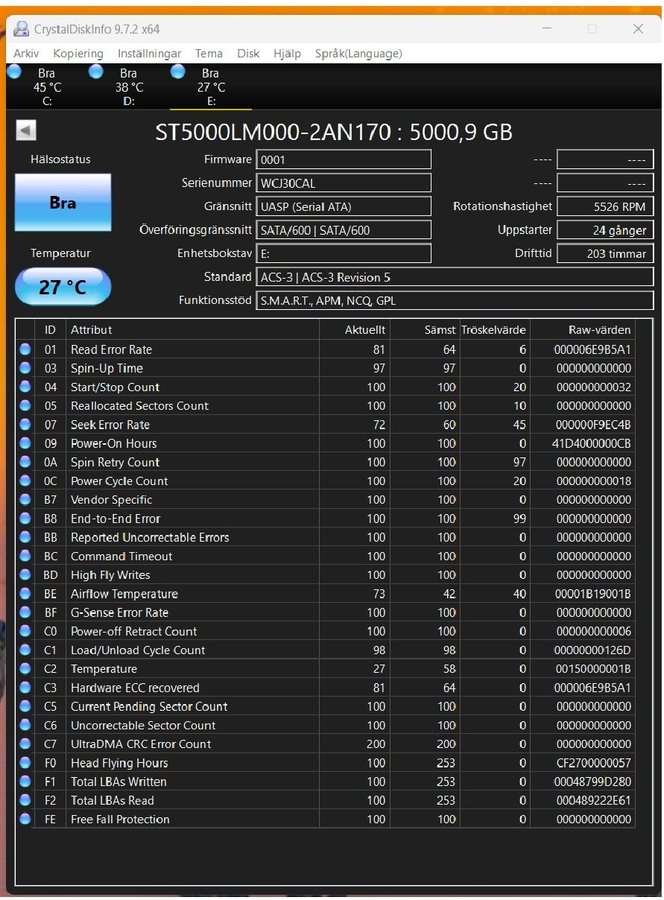Screen dimensions: 664x900
Task: Switch to the D: drive tab at 38 °C
Action: (x=129, y=87)
